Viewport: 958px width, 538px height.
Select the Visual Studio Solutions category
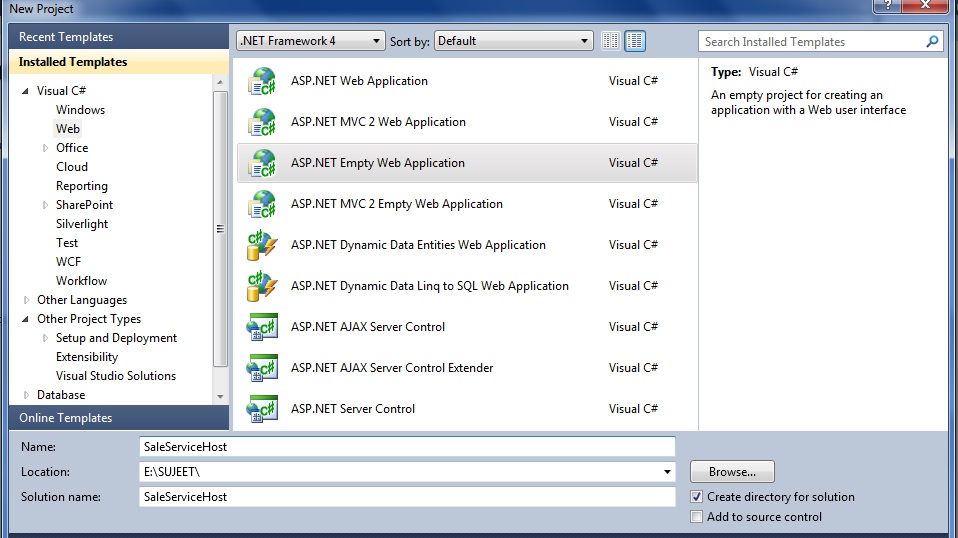pos(115,376)
